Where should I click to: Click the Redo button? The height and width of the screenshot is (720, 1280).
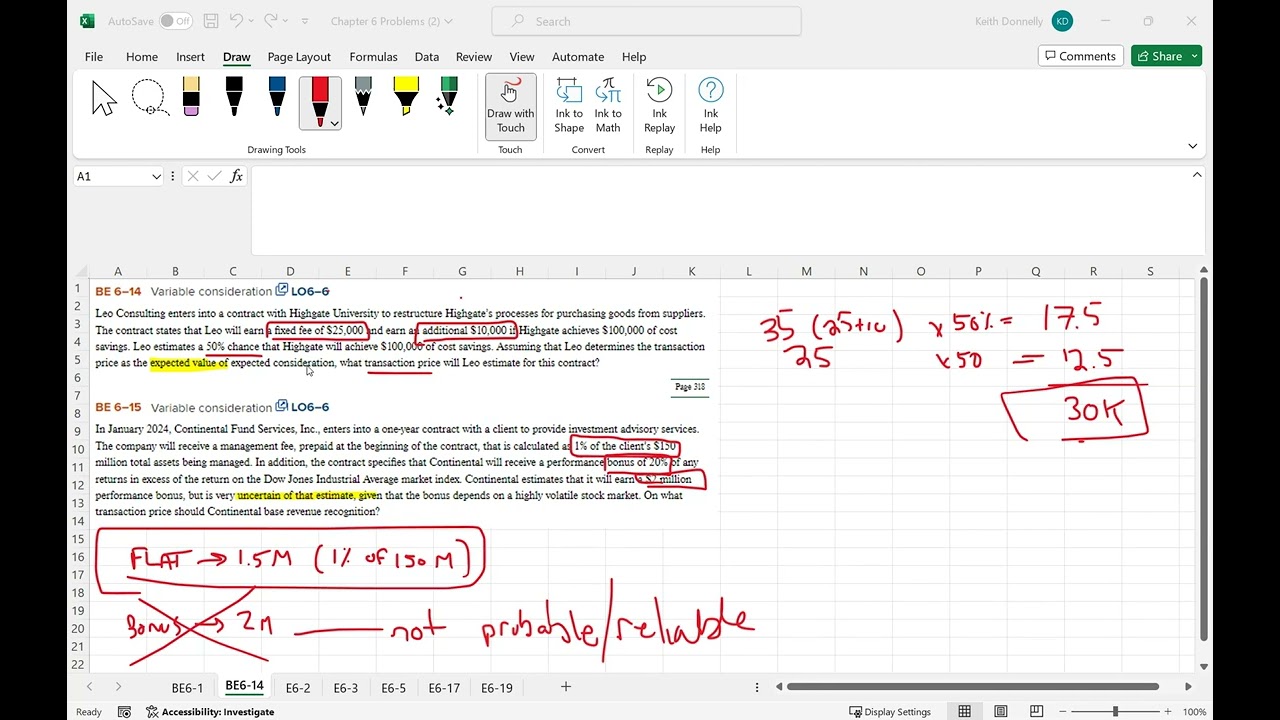tap(273, 21)
